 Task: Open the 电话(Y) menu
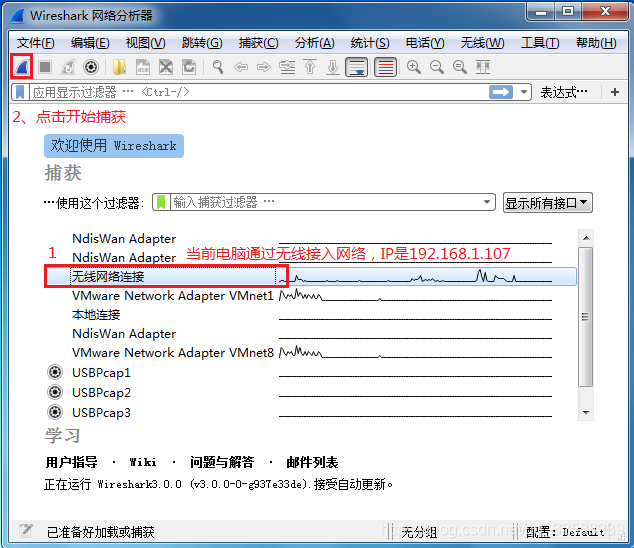(x=425, y=42)
